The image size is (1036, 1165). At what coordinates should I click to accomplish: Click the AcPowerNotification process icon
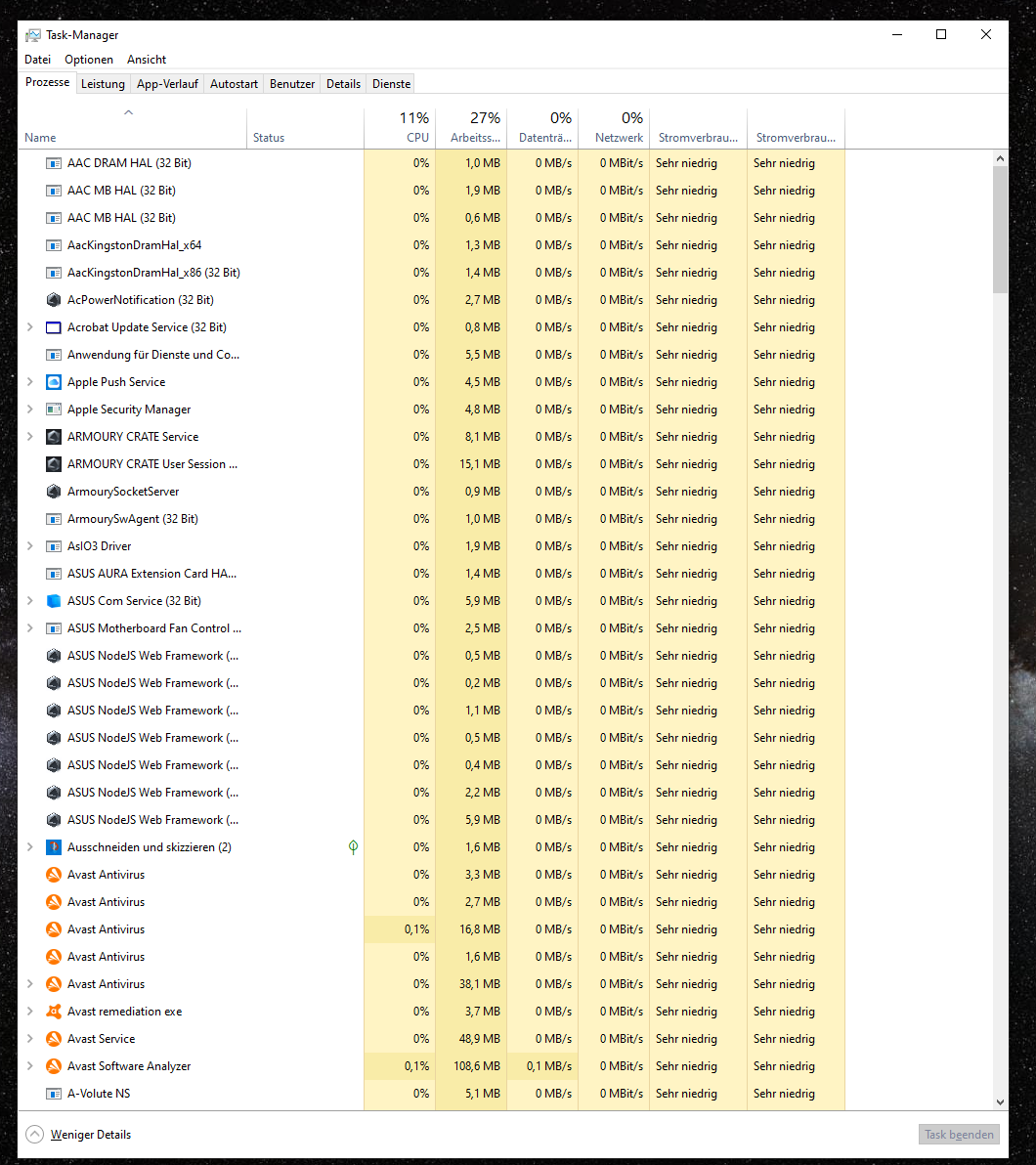pyautogui.click(x=54, y=299)
